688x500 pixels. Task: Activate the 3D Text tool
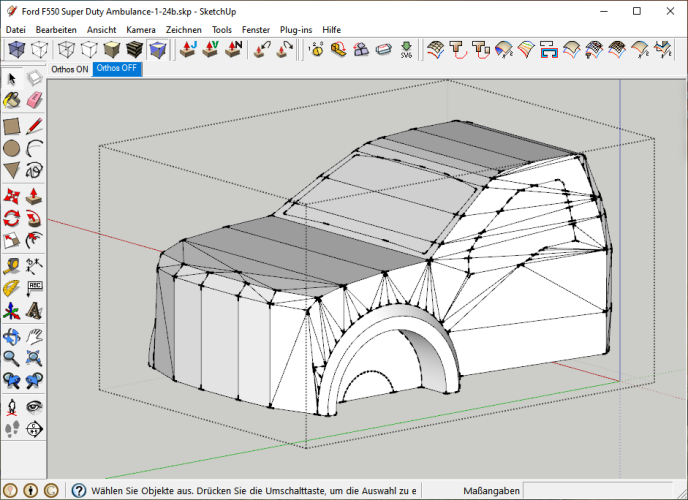point(34,311)
